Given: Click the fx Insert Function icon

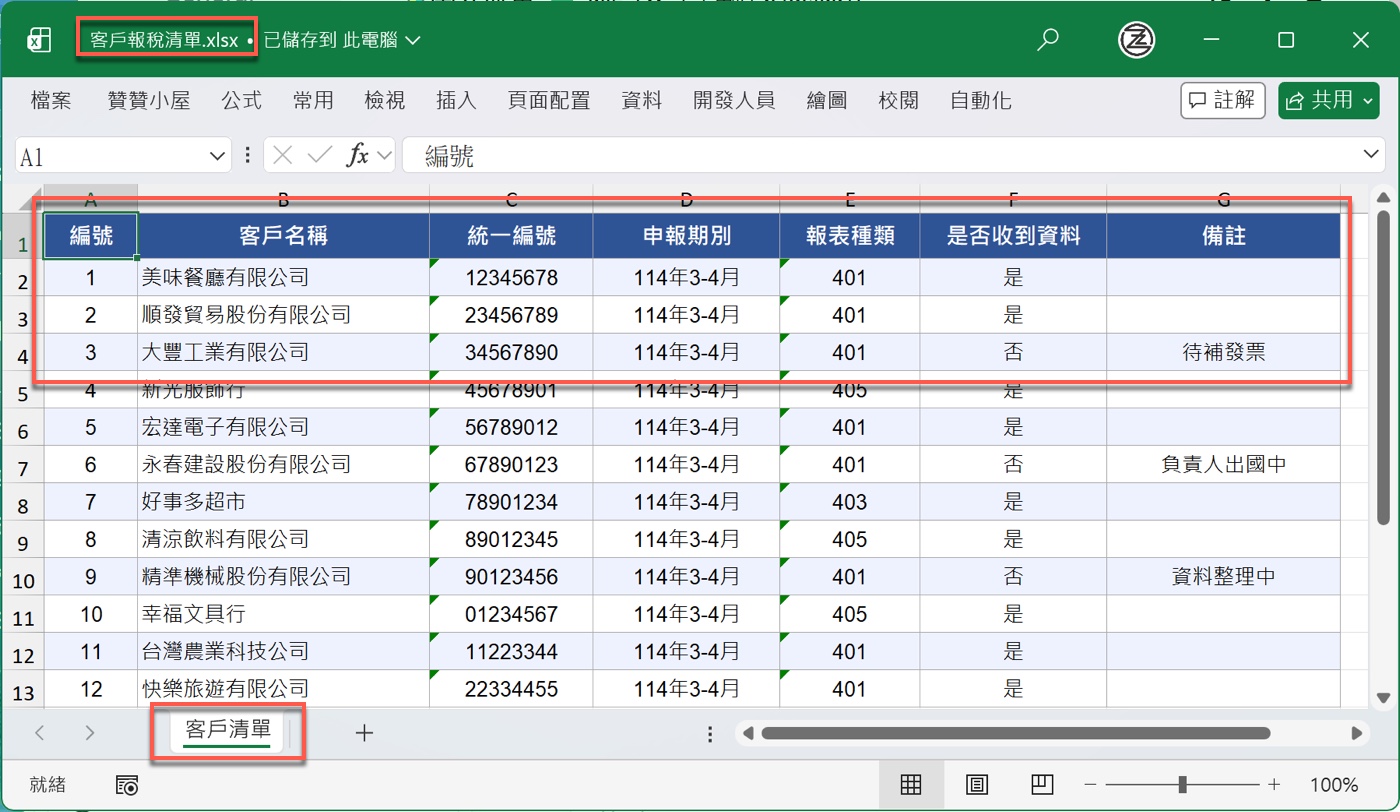Looking at the screenshot, I should click(360, 155).
